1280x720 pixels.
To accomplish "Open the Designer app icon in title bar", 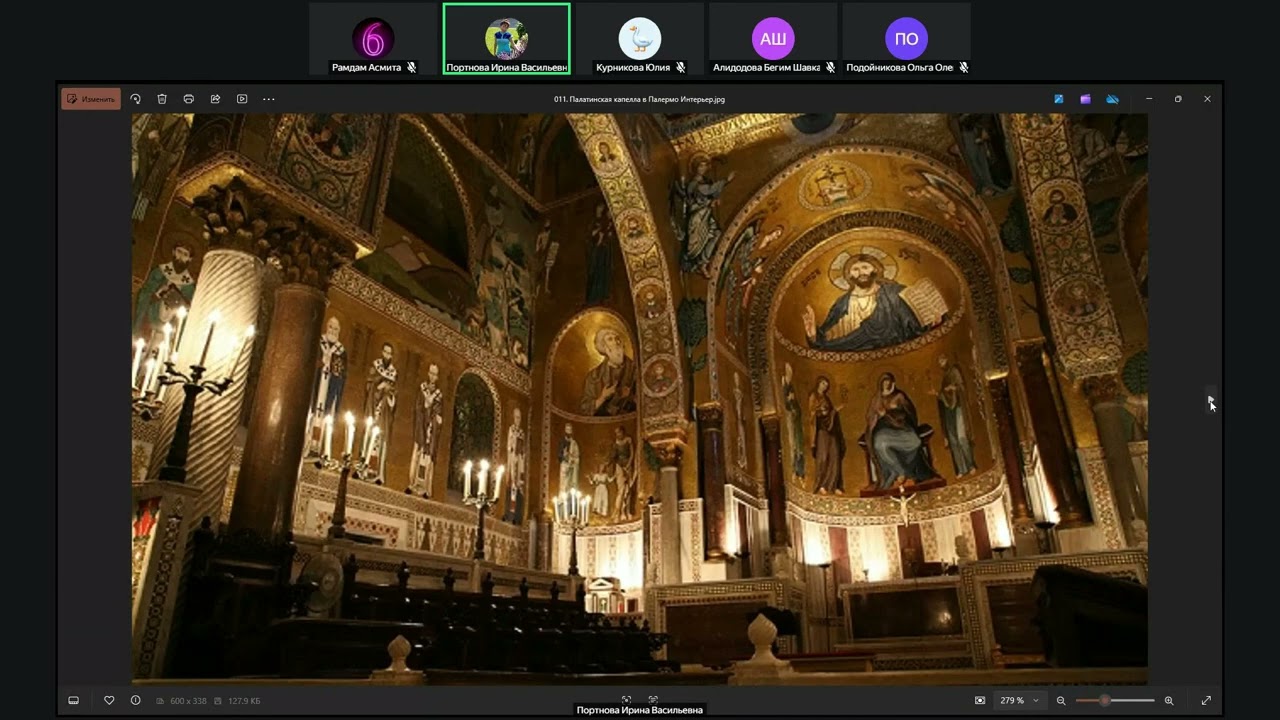I will (1059, 99).
